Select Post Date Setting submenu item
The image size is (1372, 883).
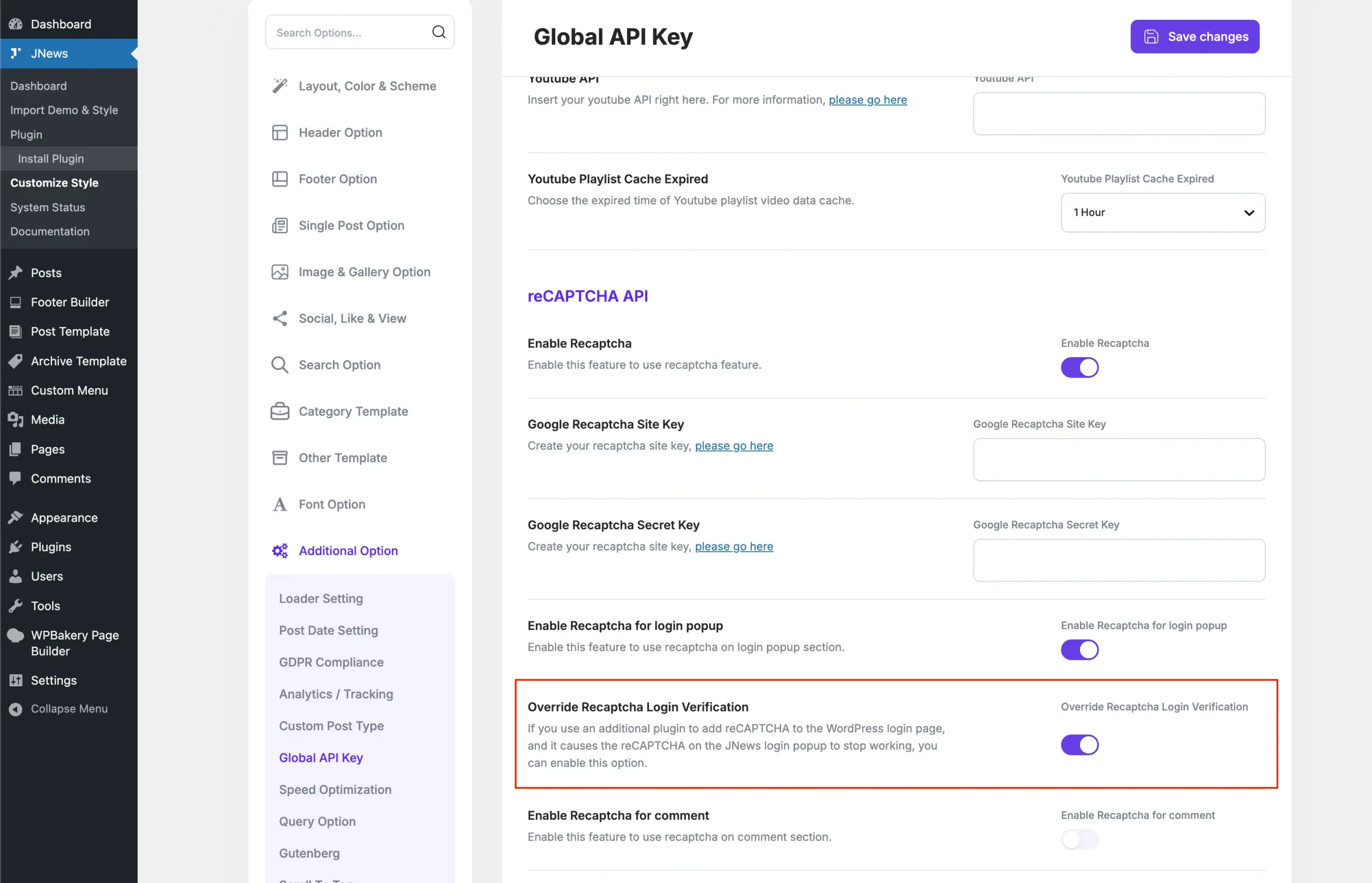click(329, 630)
